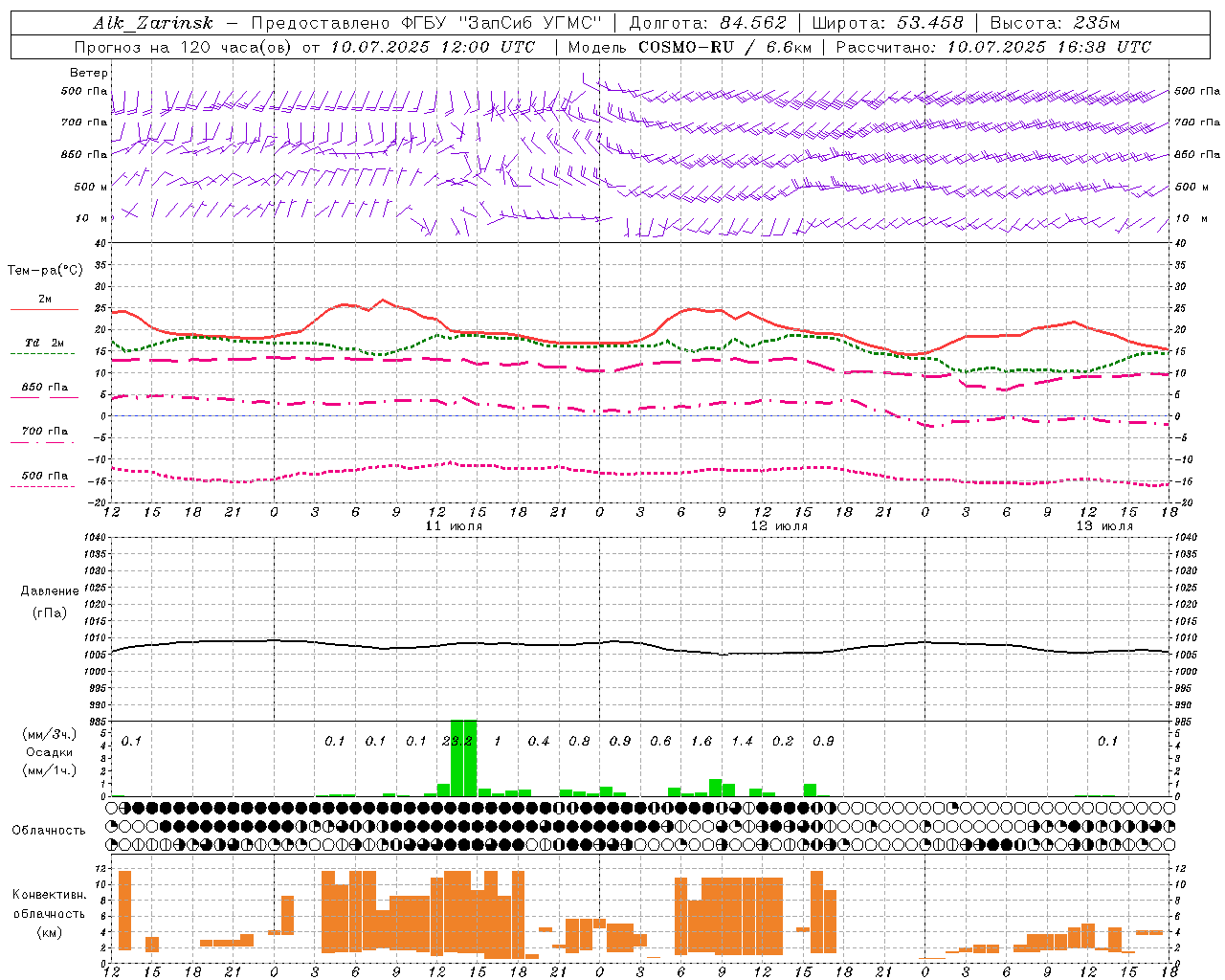The image size is (1225, 980).
Task: Click the 0.6 precipitation total value
Action: [x=660, y=741]
